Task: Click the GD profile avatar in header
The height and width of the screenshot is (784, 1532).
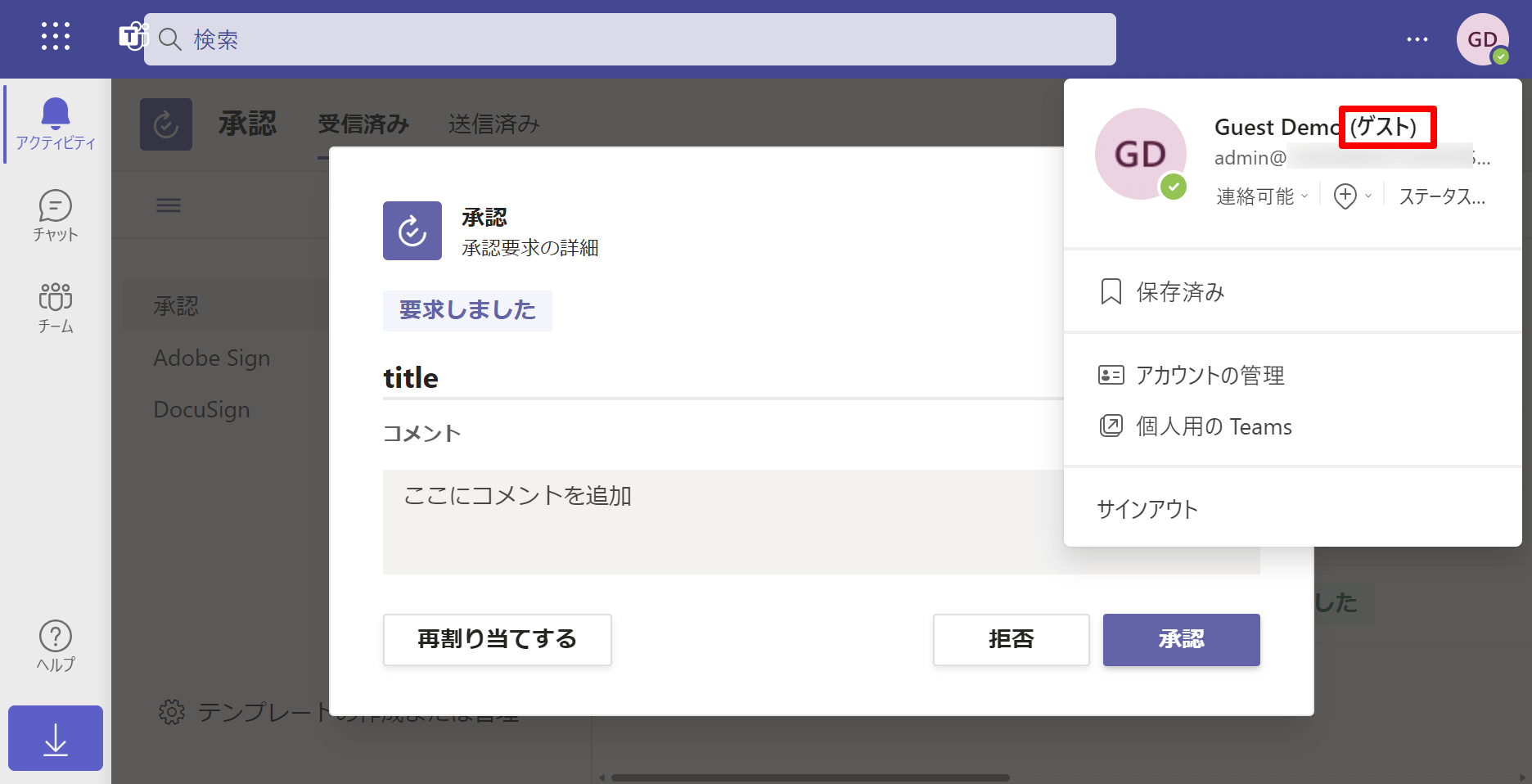Action: [x=1483, y=39]
